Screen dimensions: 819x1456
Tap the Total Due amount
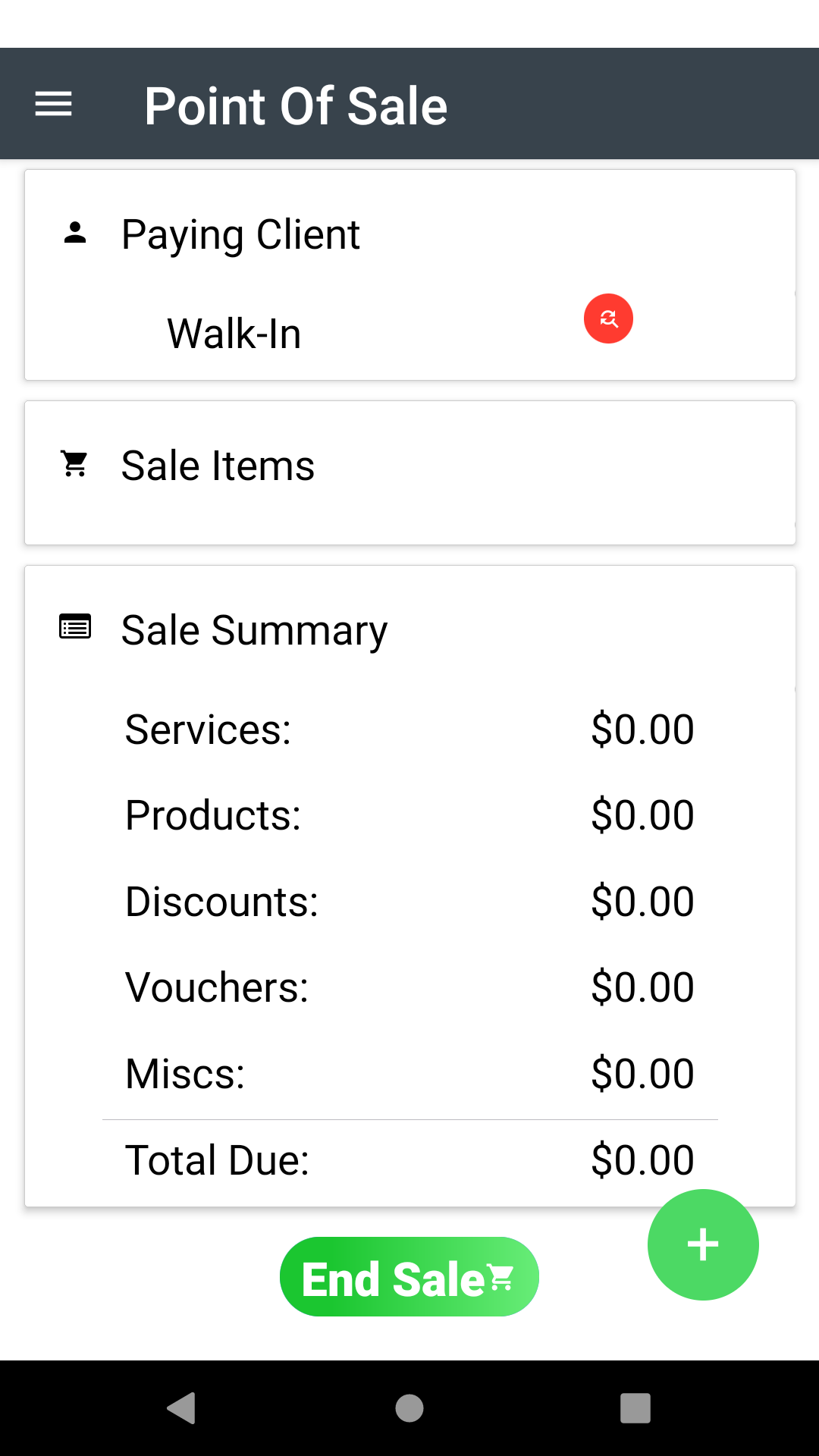click(642, 1160)
